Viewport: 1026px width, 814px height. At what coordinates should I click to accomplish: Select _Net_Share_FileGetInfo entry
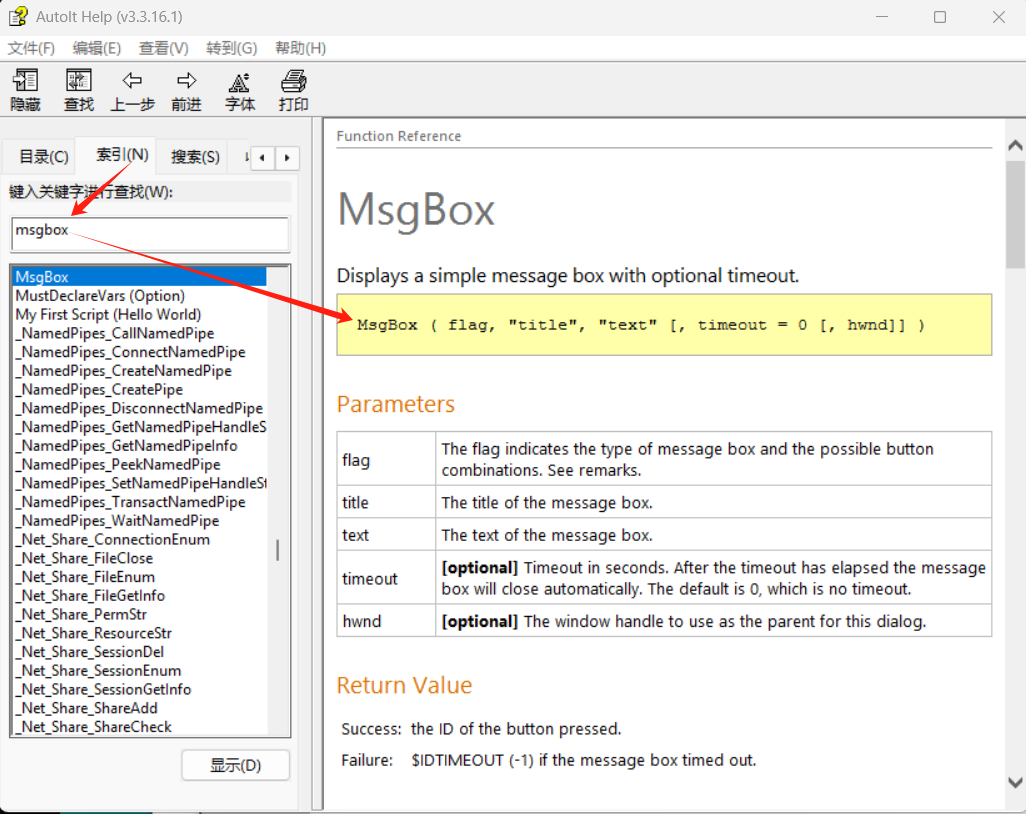click(90, 596)
